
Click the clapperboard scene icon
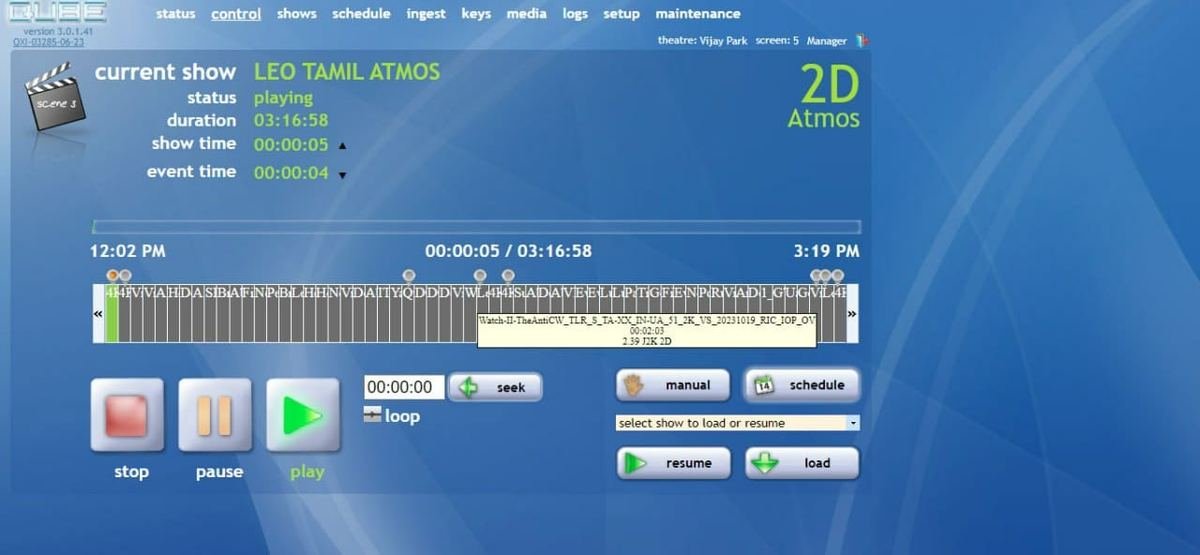[54, 97]
